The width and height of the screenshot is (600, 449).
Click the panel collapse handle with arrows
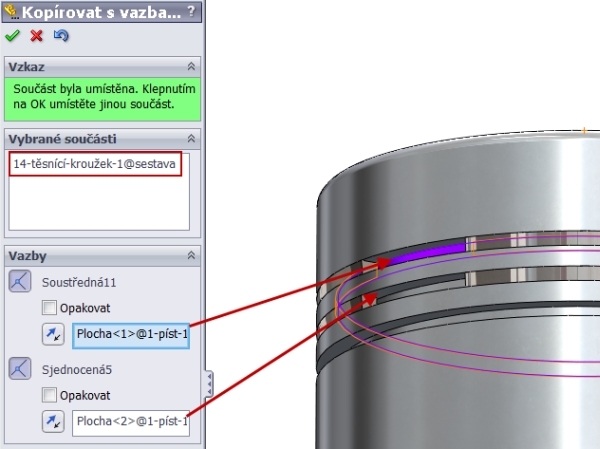209,384
